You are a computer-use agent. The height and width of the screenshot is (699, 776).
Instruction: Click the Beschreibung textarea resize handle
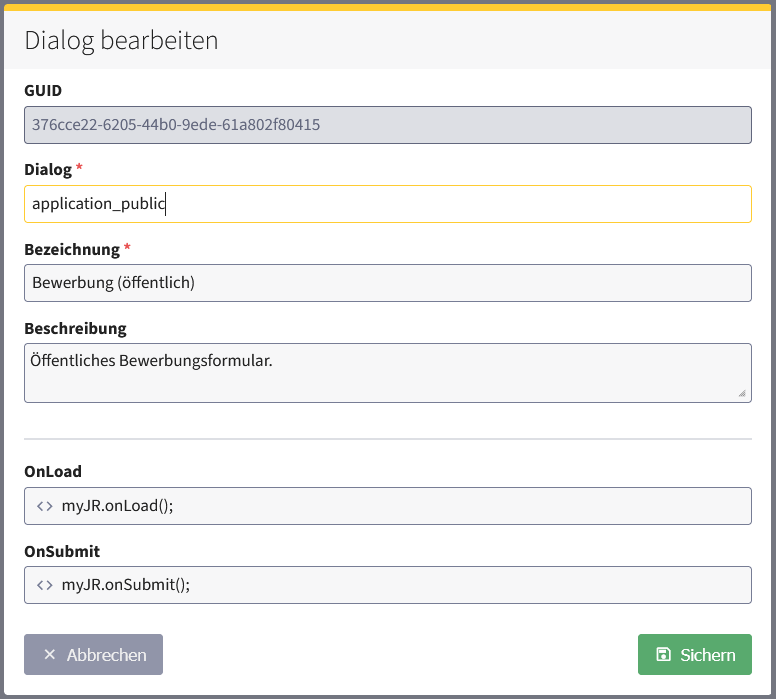pos(742,393)
